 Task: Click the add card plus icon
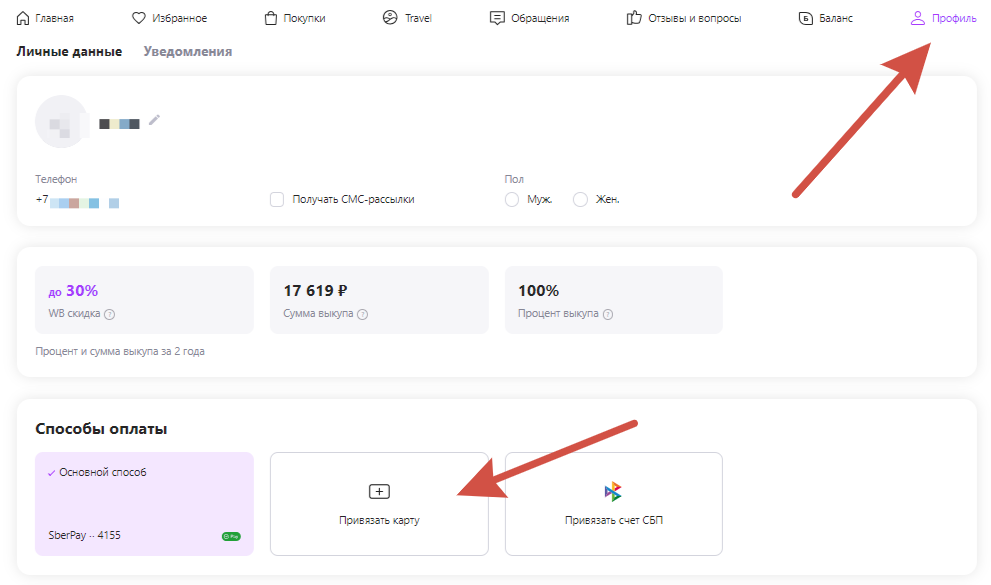pos(379,491)
